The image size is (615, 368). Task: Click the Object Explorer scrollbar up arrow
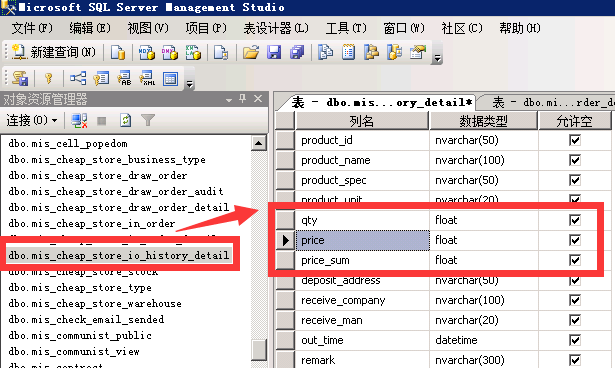(258, 143)
